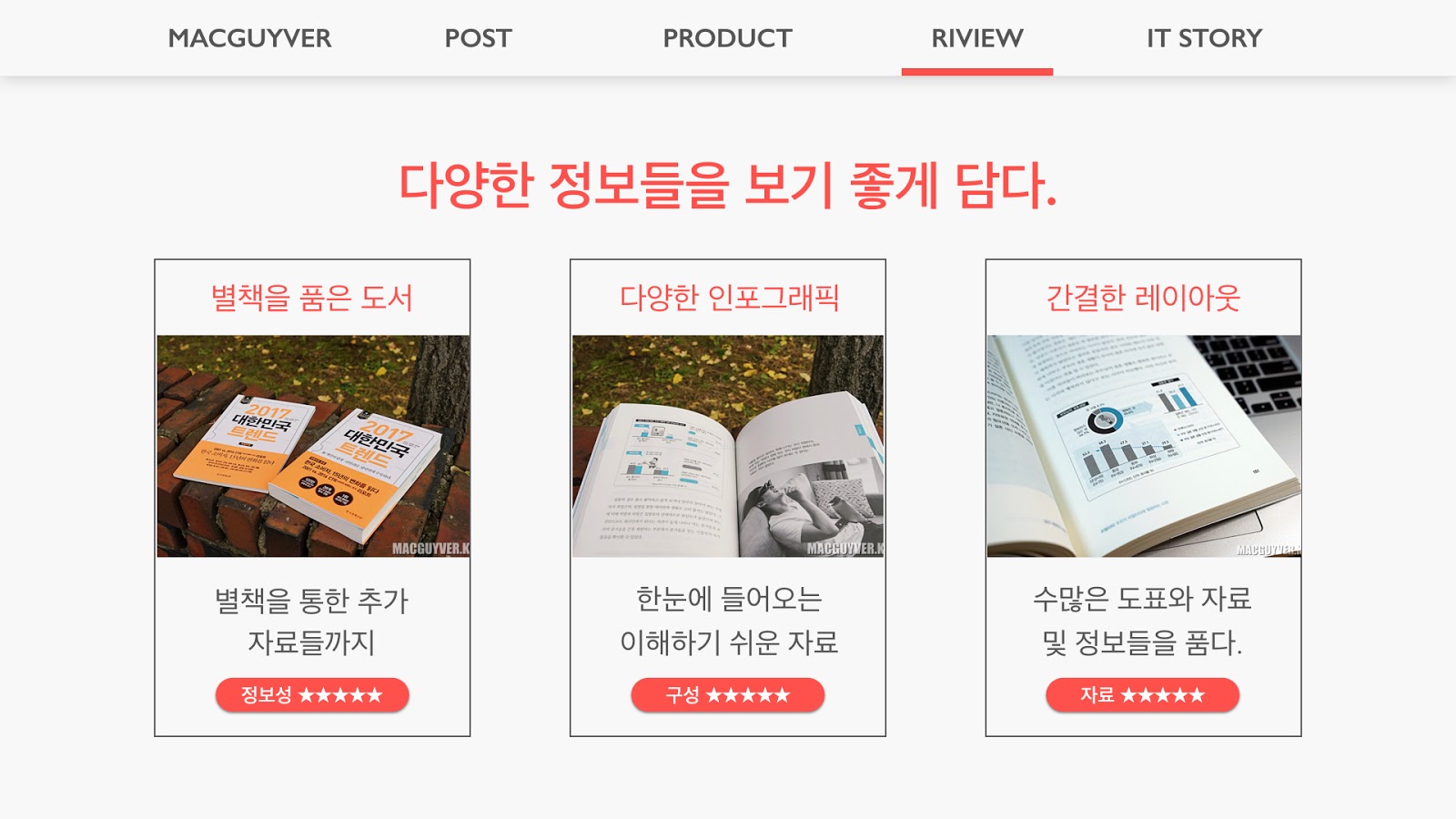Go to the IT STORY tab
This screenshot has height=819, width=1456.
(1204, 38)
